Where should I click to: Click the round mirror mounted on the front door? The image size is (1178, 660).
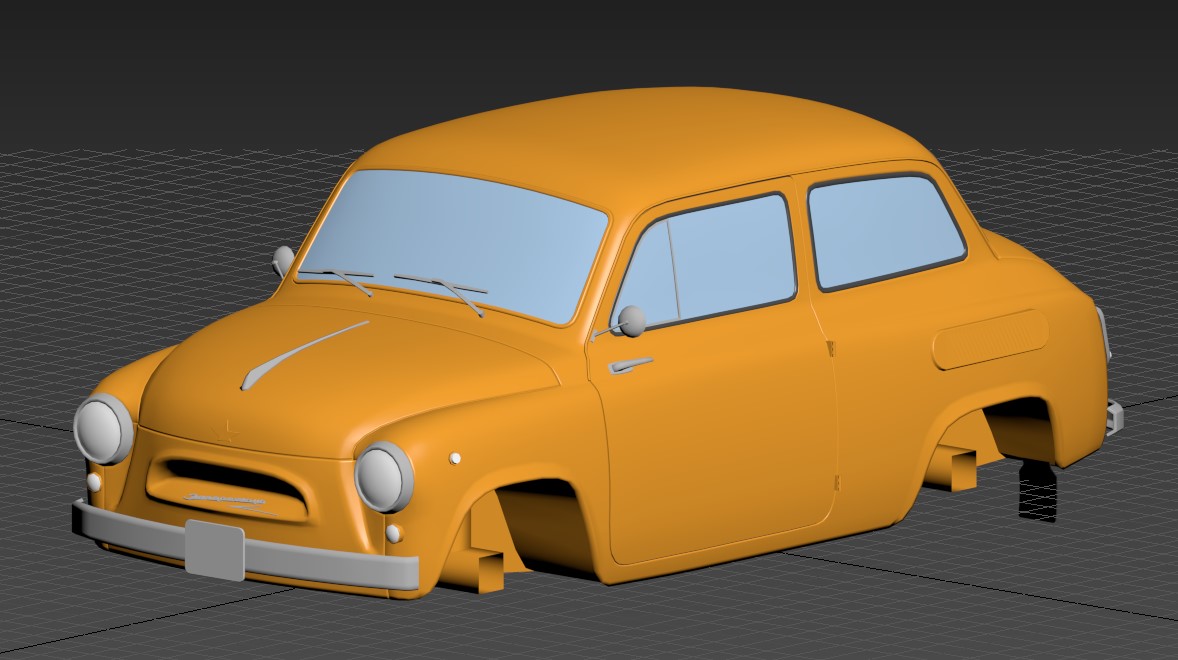click(x=633, y=321)
